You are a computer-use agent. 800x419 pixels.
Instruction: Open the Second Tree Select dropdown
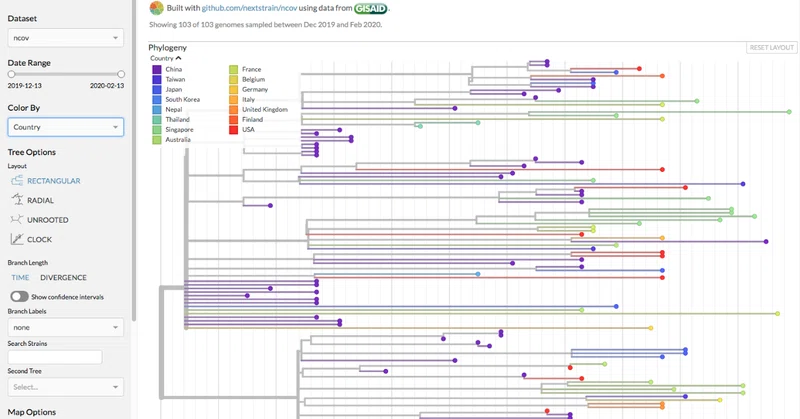tap(65, 387)
